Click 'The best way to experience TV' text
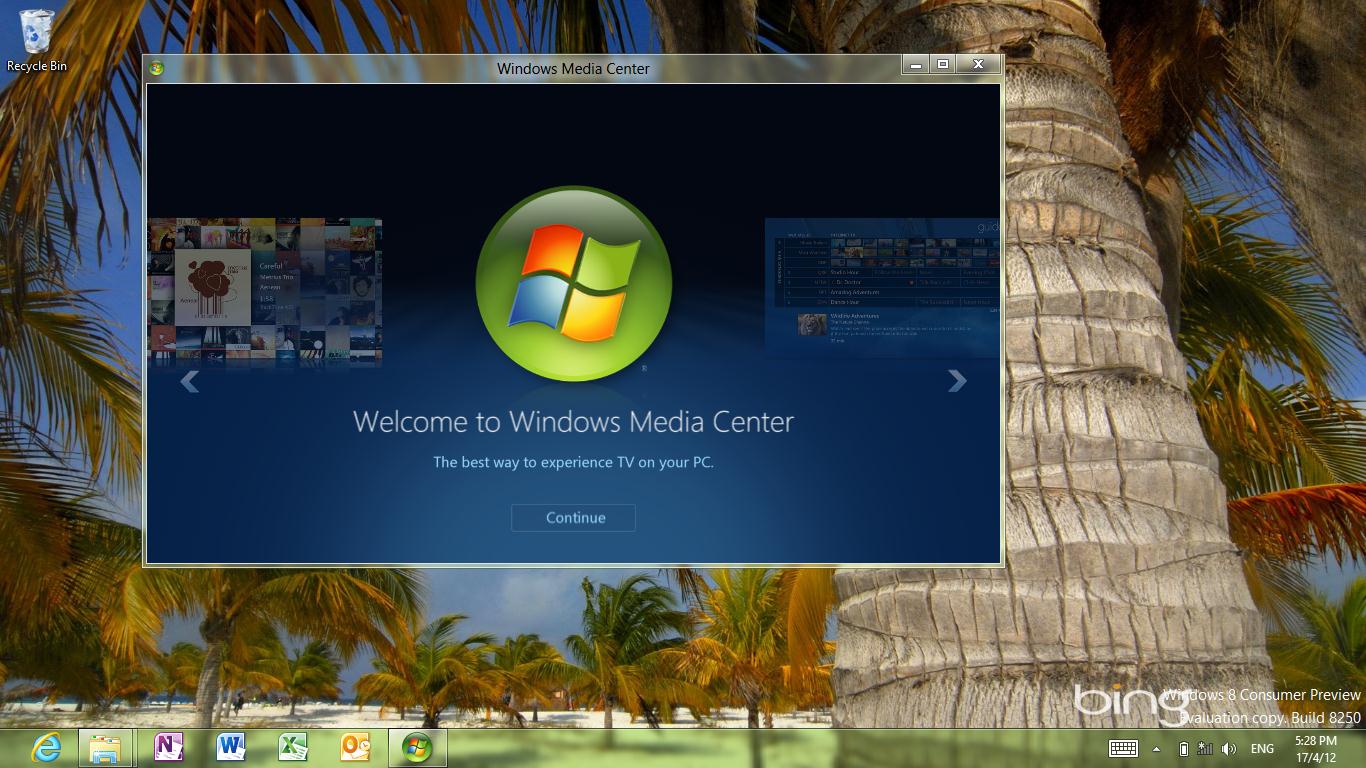Screen dimensions: 1366x768 tap(573, 462)
